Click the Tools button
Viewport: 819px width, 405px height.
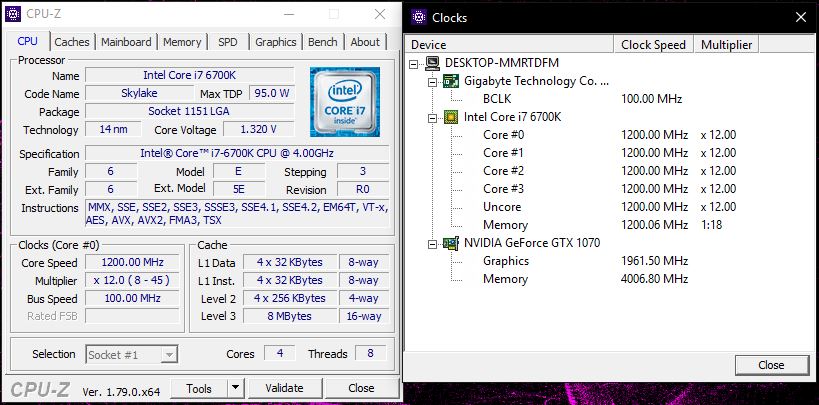tap(200, 388)
